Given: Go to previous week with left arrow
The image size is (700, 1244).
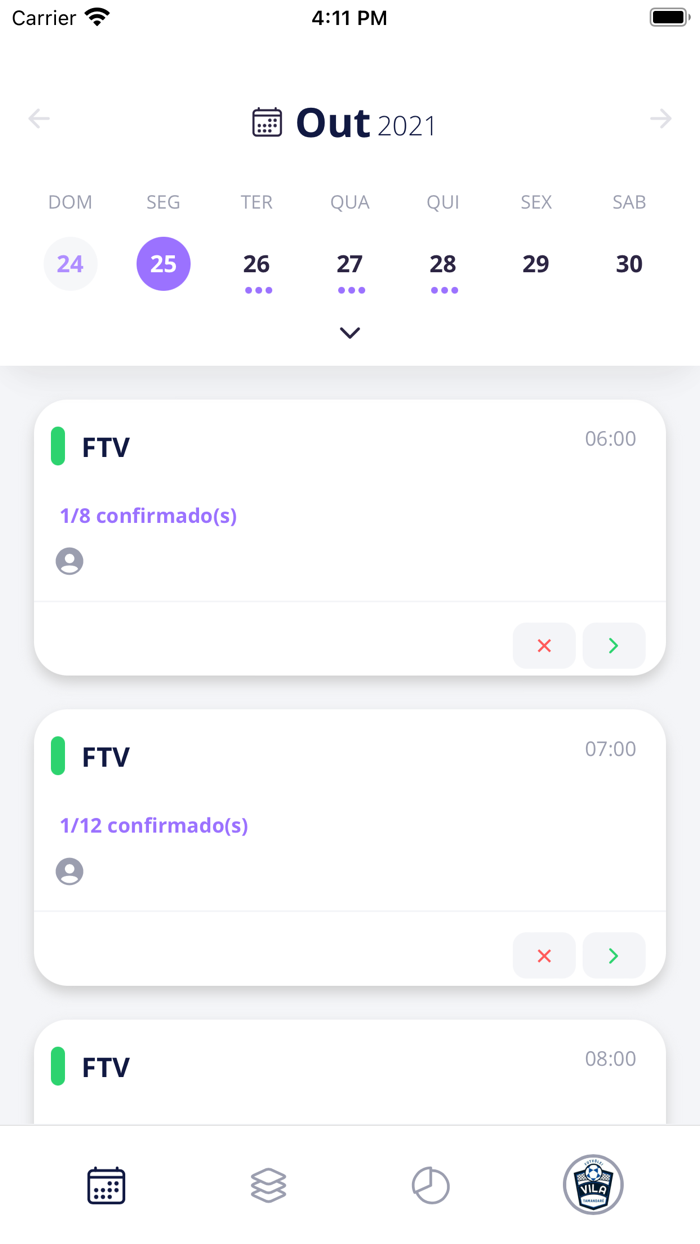Looking at the screenshot, I should 39,119.
